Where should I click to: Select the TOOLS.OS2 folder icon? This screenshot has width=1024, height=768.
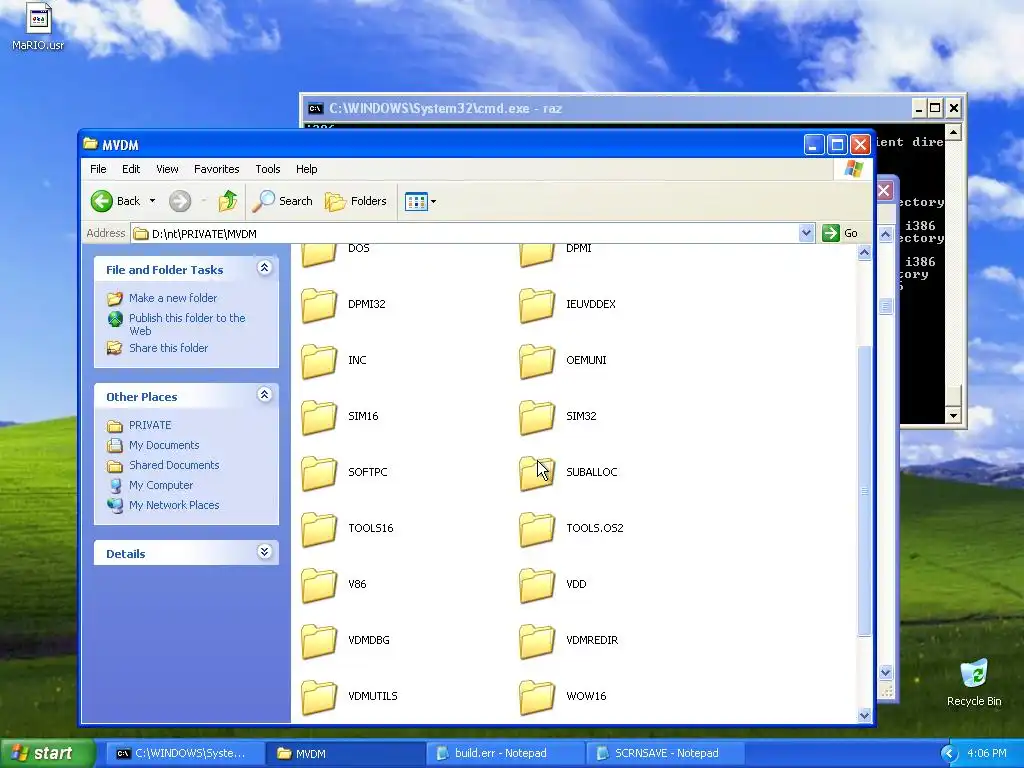click(537, 529)
